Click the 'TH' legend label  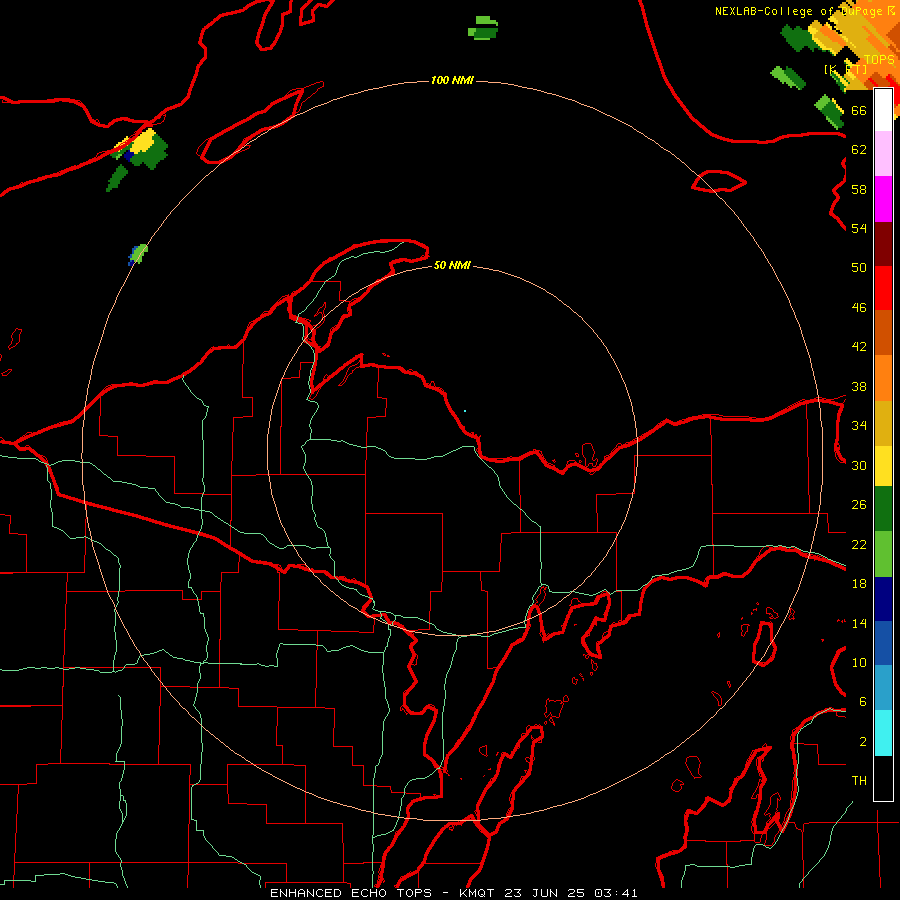[x=859, y=781]
